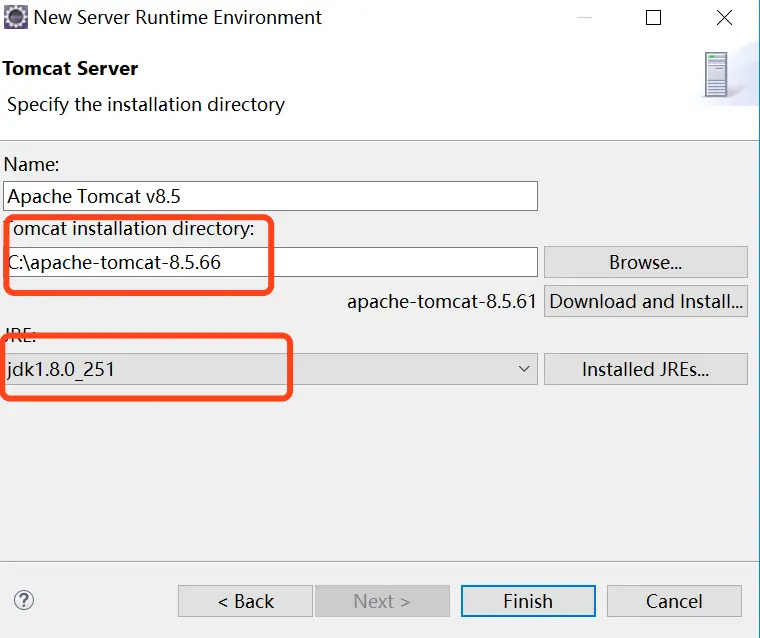760x638 pixels.
Task: Click the Name field containing Apache Tomcat v8.5
Action: pos(270,195)
